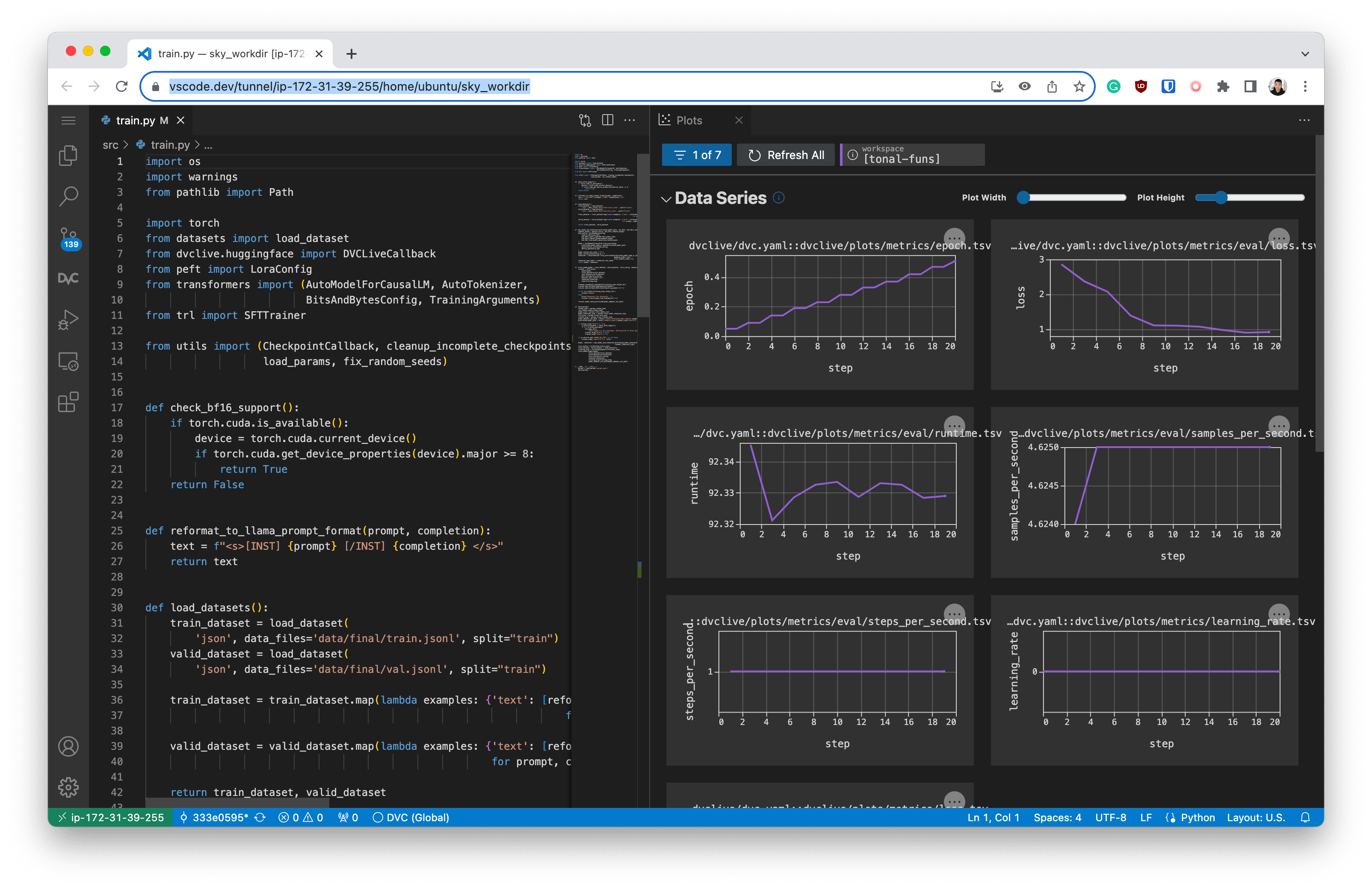Open the Extensions view
1372x890 pixels.
click(68, 402)
